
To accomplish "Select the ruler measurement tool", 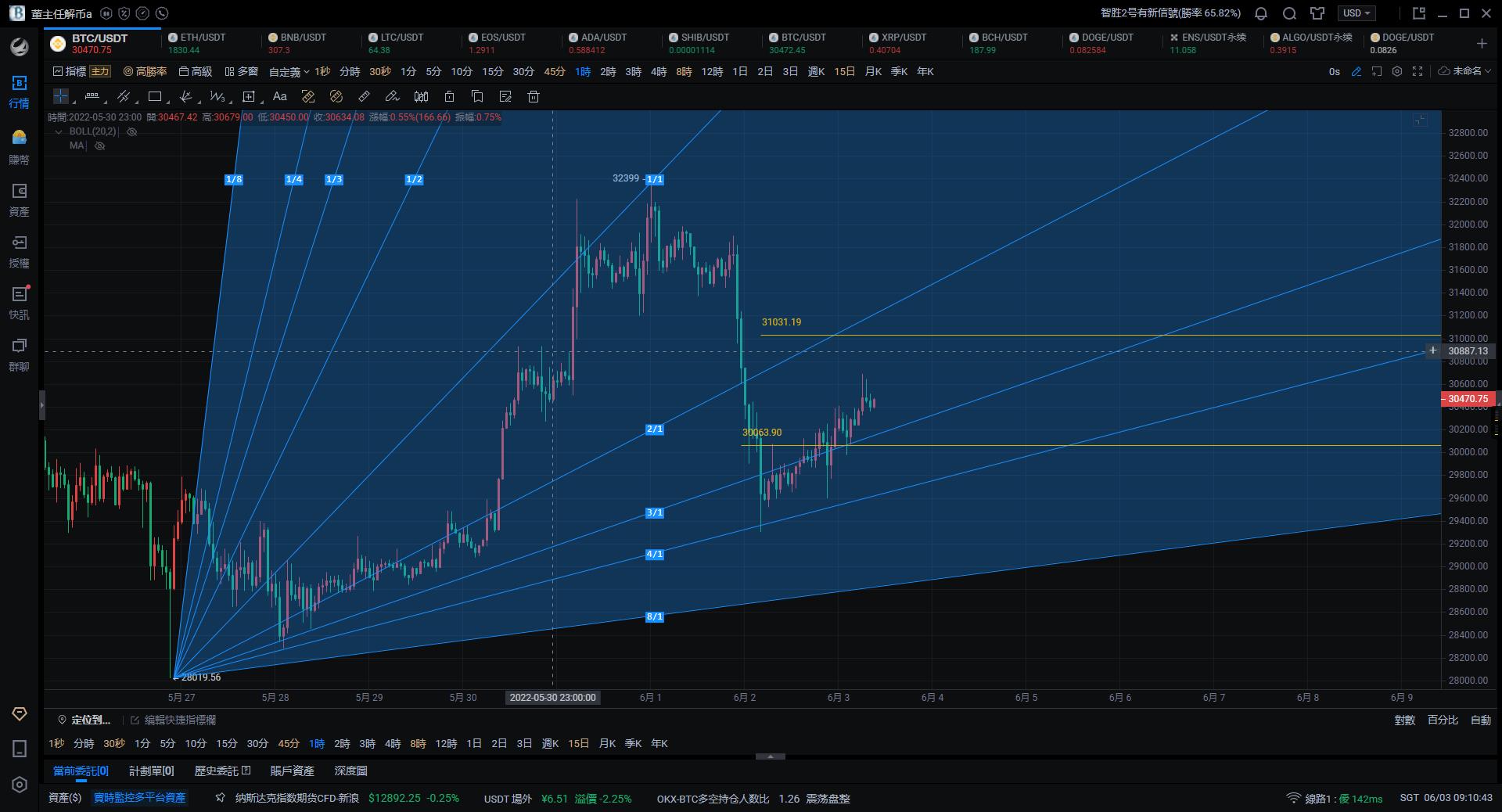I will (x=364, y=96).
